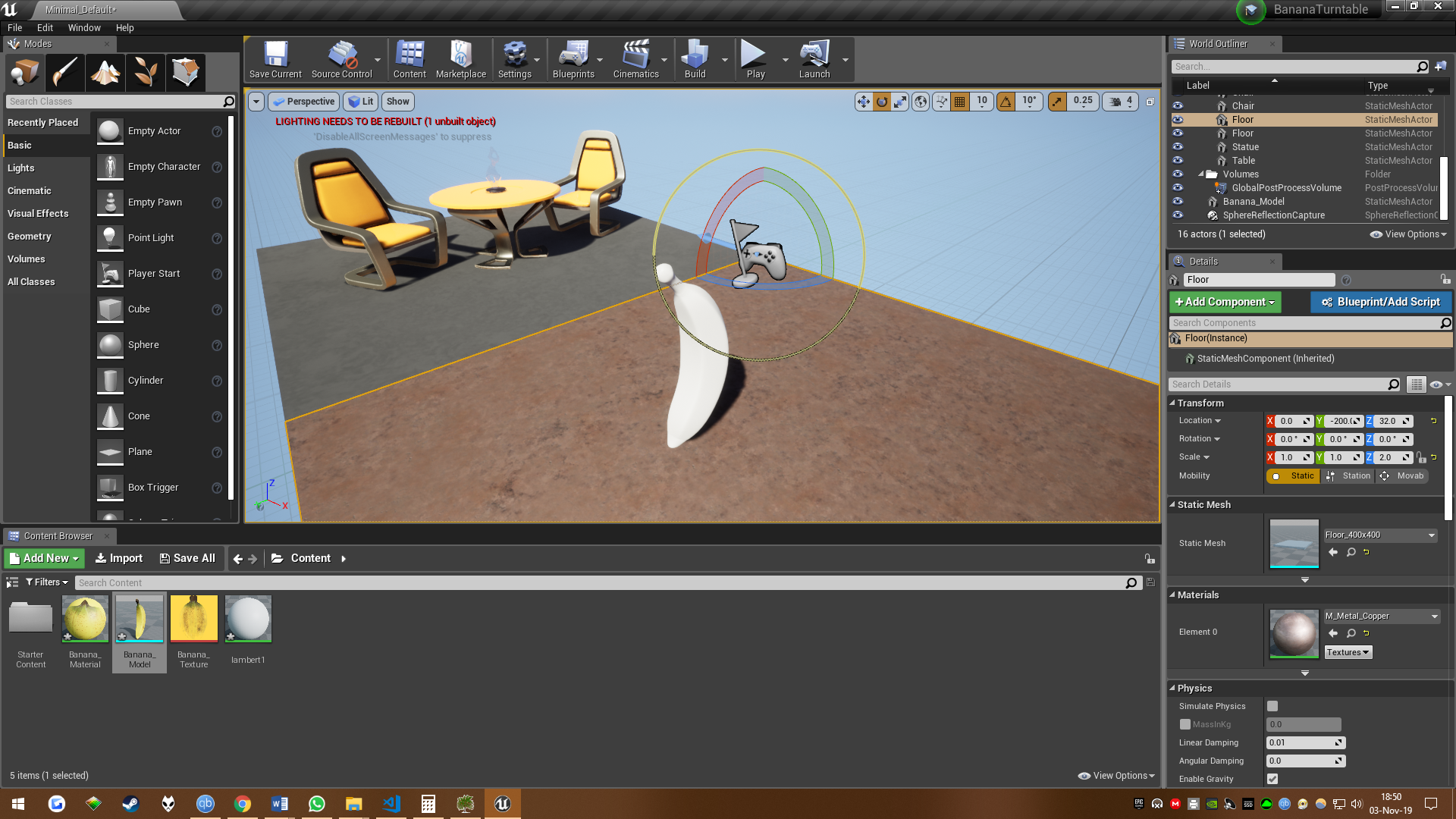
Task: Toggle scale snapping in viewport
Action: tap(1057, 102)
